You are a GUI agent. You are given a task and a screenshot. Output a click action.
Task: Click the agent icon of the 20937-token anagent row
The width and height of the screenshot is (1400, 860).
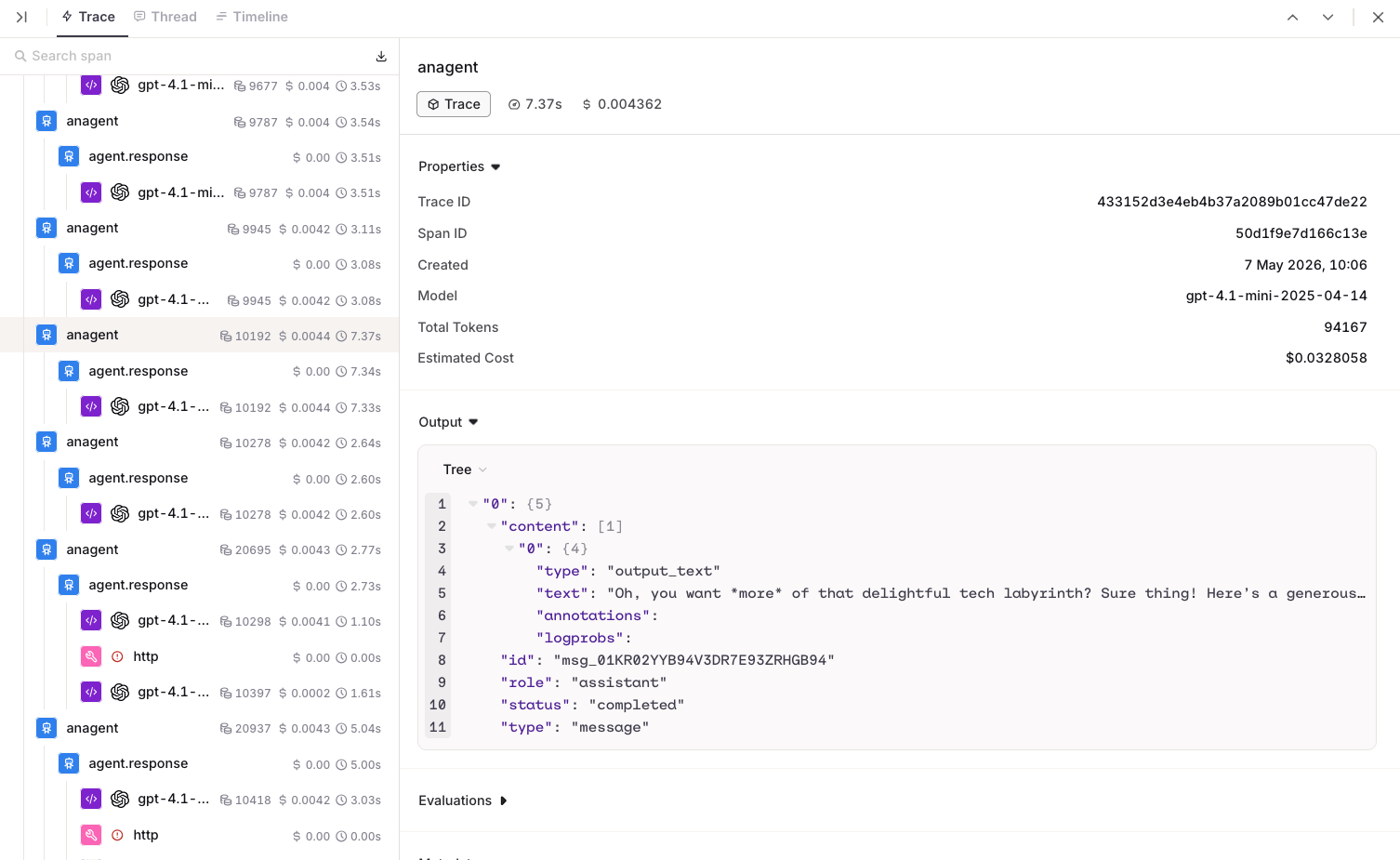[x=46, y=728]
